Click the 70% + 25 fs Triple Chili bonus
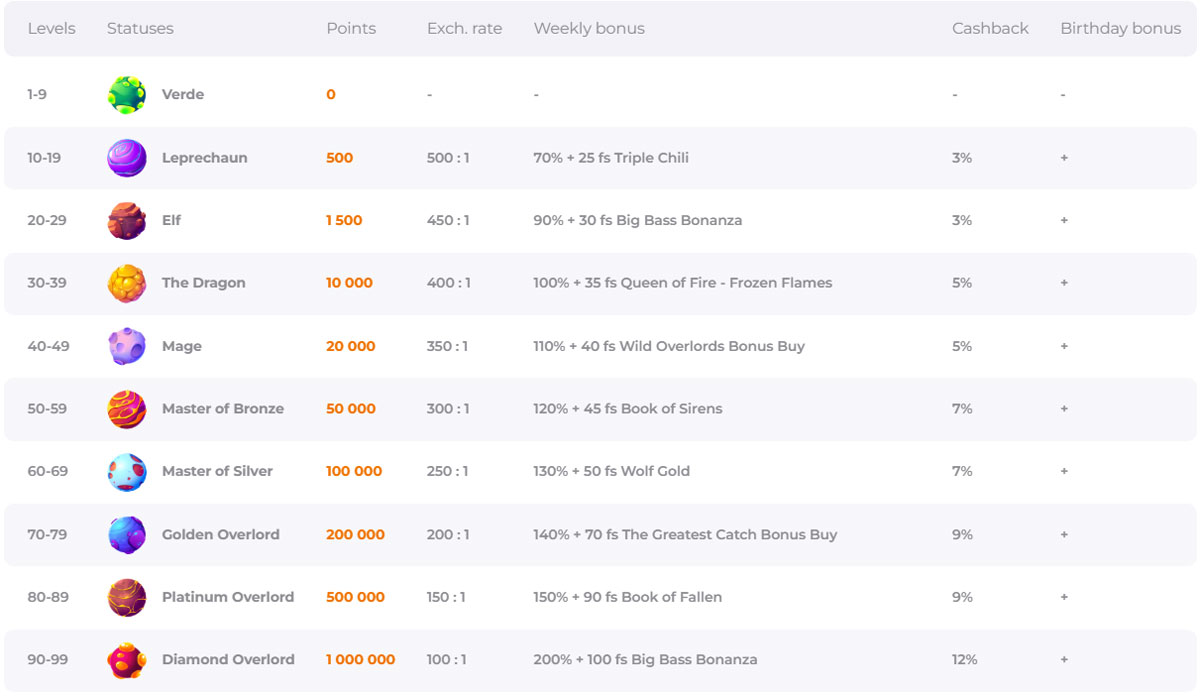Screen dimensions: 1200x696 [611, 158]
